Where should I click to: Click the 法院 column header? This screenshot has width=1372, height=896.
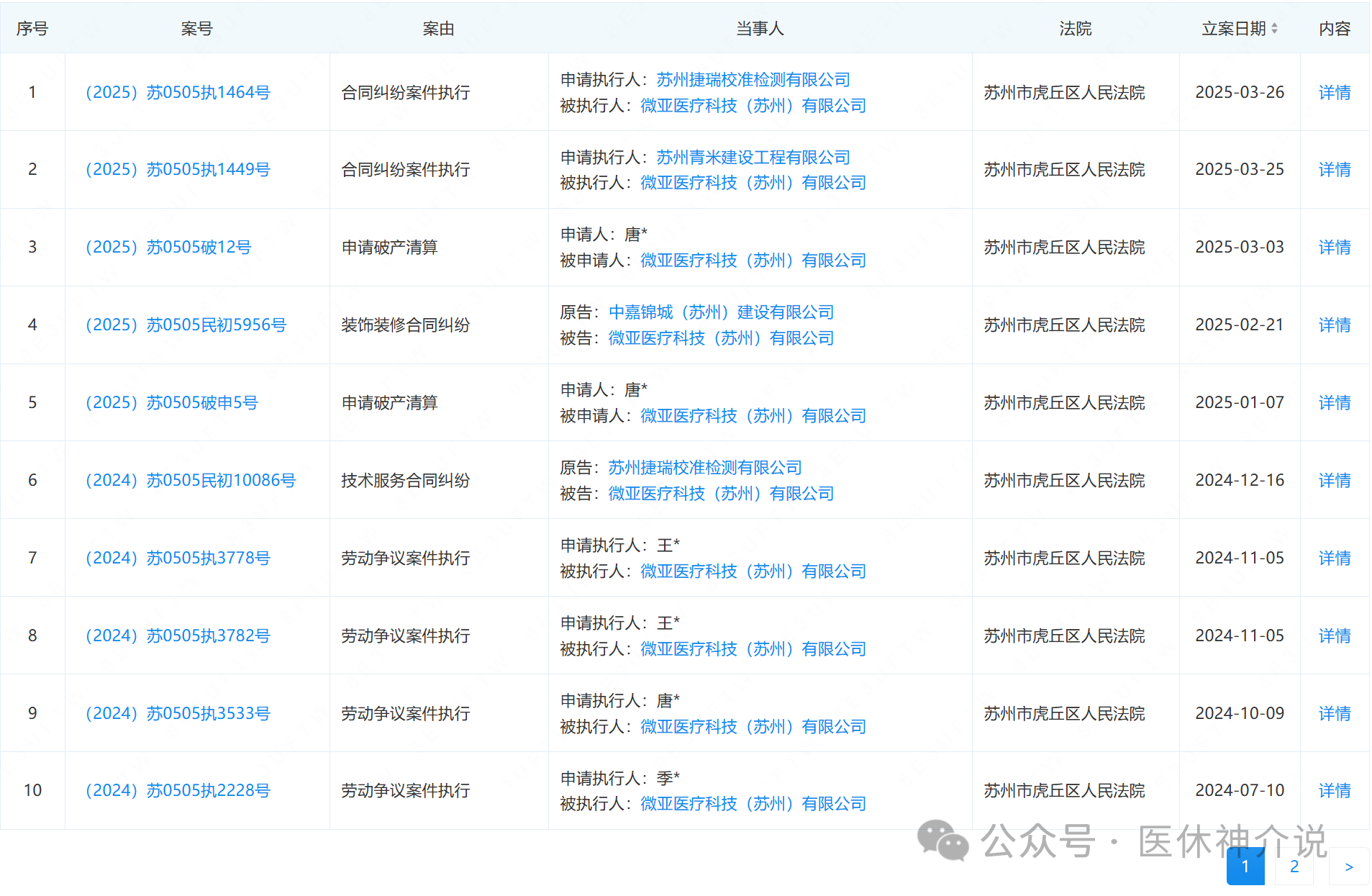pyautogui.click(x=1076, y=28)
